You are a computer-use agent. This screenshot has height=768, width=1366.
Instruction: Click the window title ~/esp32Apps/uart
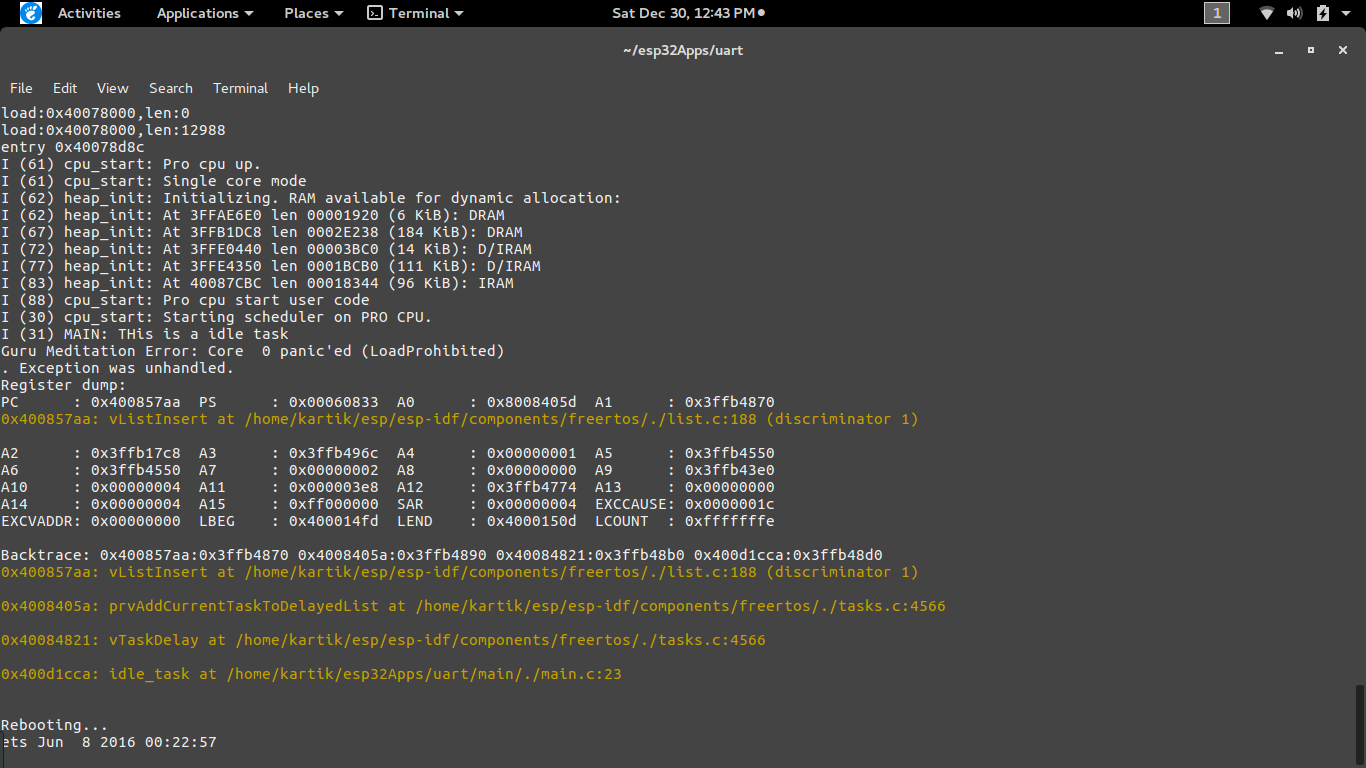click(x=683, y=50)
